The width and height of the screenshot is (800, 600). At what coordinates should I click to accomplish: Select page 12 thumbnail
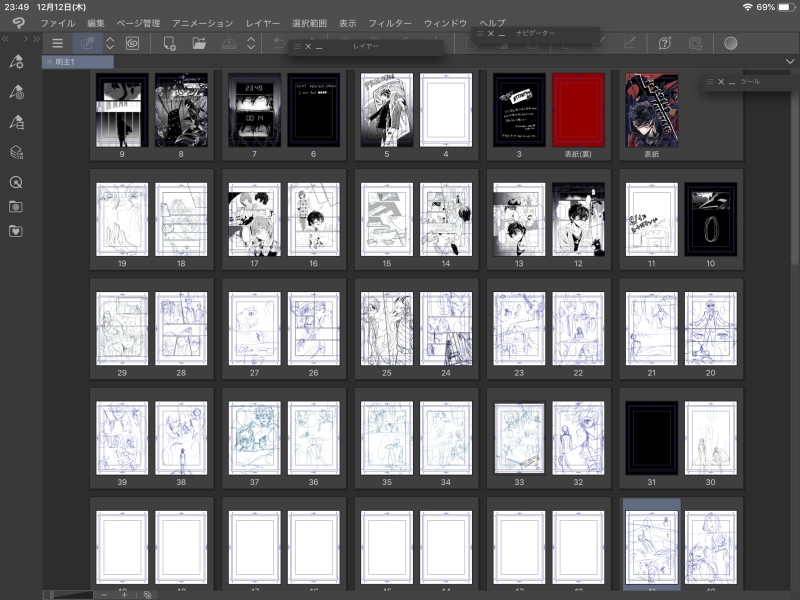[x=578, y=219]
